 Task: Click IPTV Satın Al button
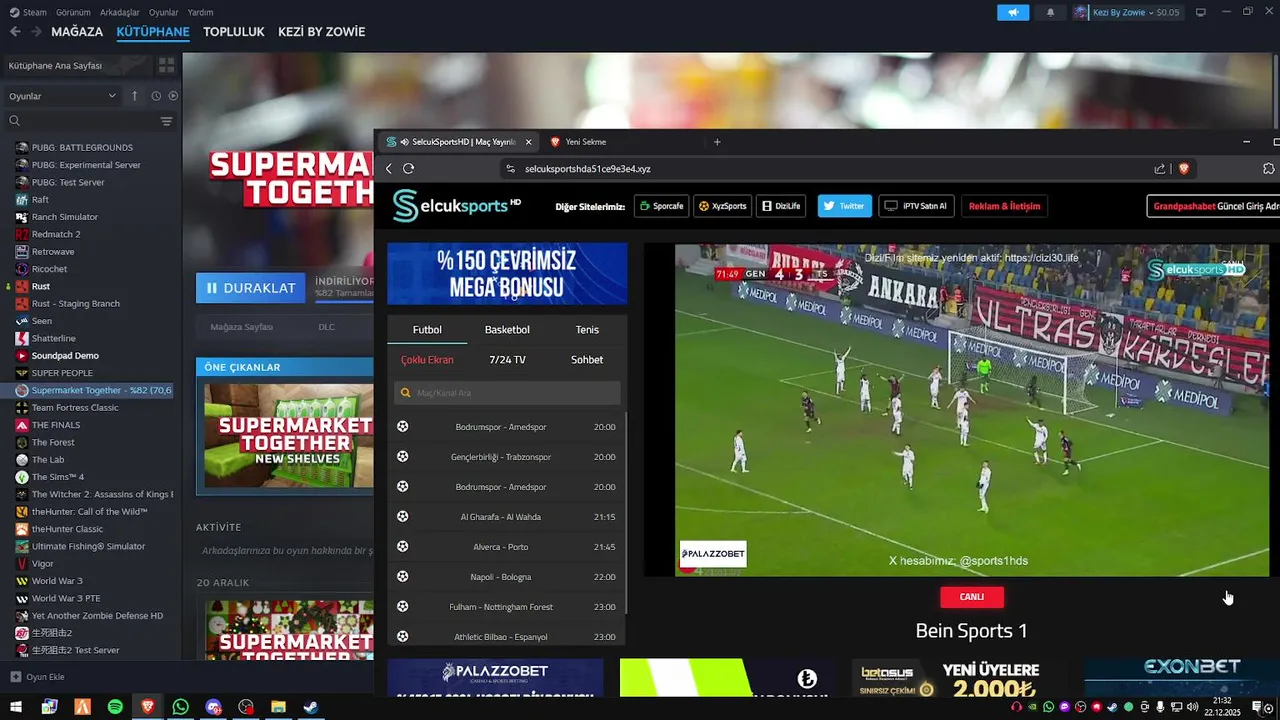pyautogui.click(x=915, y=206)
